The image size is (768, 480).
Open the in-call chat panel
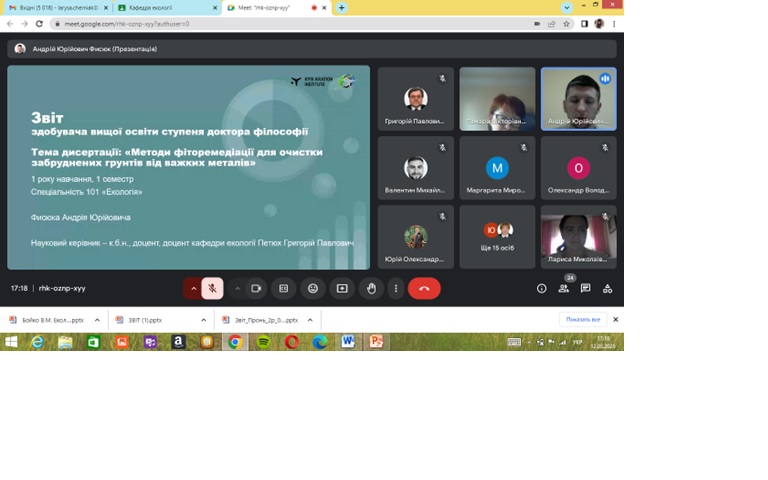(x=586, y=288)
